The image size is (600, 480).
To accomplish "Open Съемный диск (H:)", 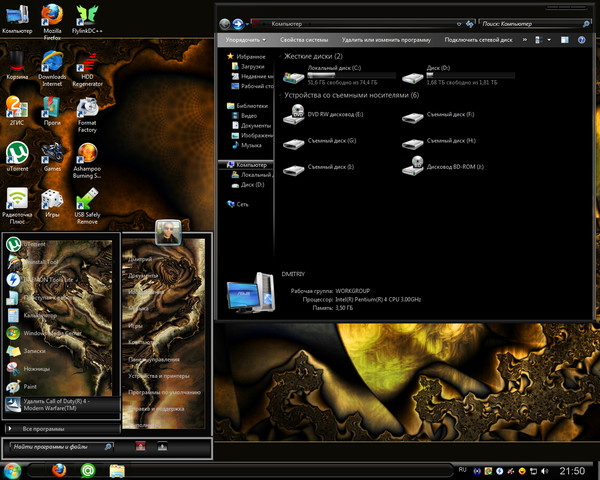I will pyautogui.click(x=439, y=142).
